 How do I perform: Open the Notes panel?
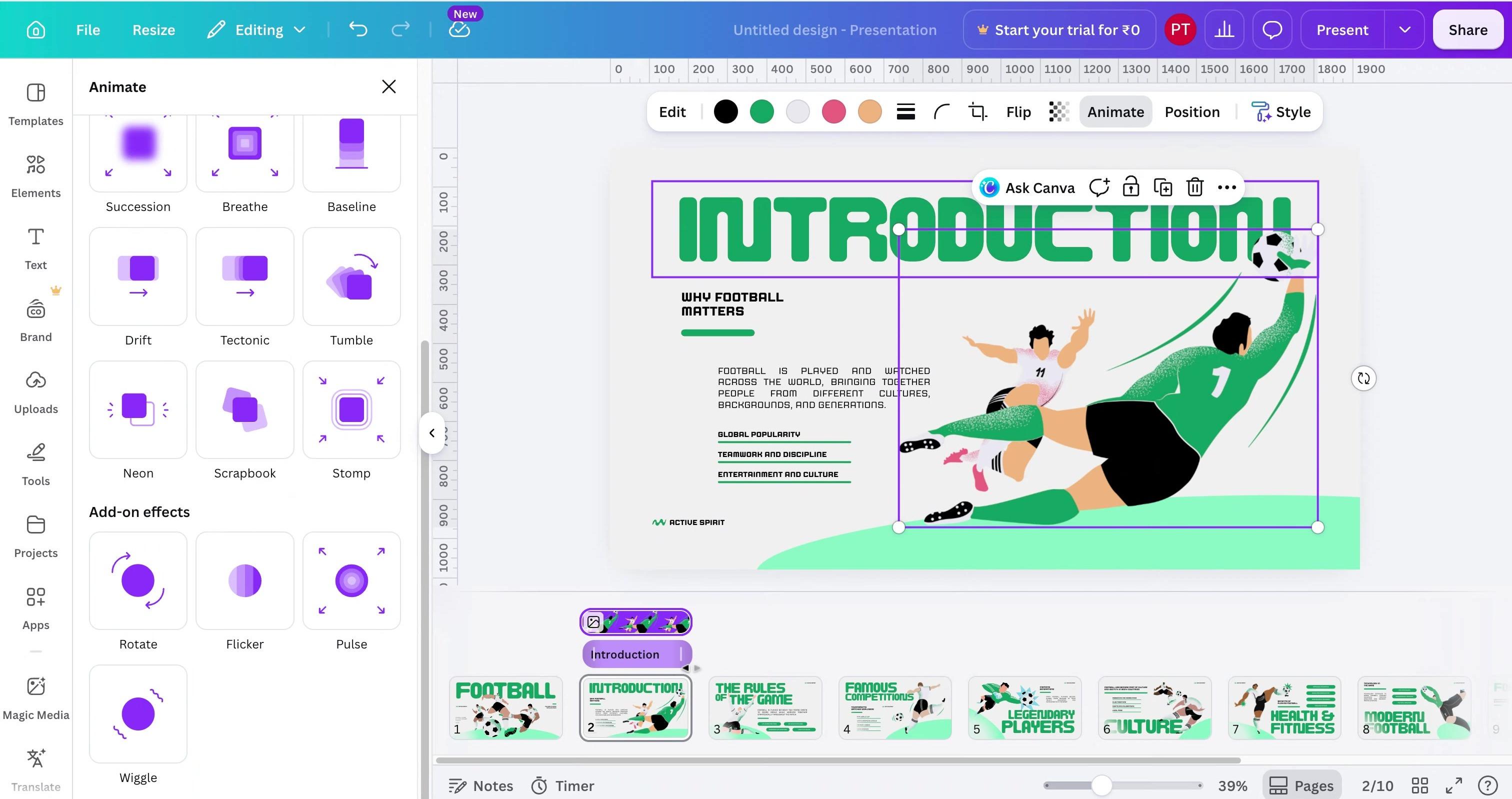[x=480, y=785]
